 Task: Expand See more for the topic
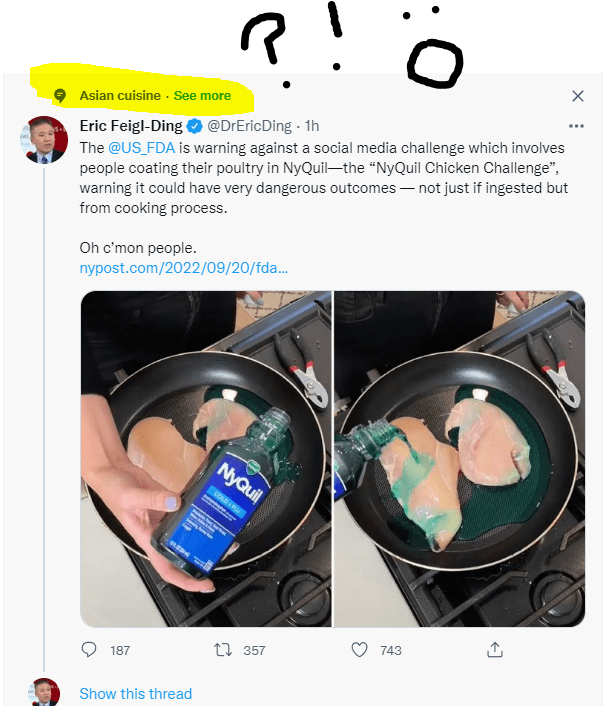point(202,96)
